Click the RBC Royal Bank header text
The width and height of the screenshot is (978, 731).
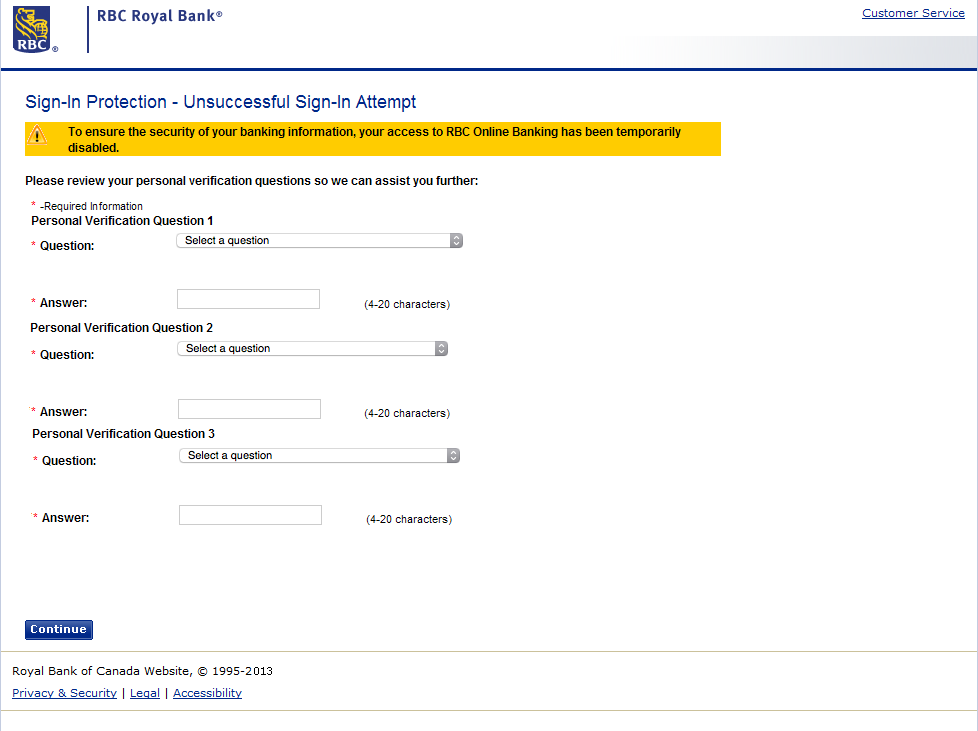click(159, 16)
